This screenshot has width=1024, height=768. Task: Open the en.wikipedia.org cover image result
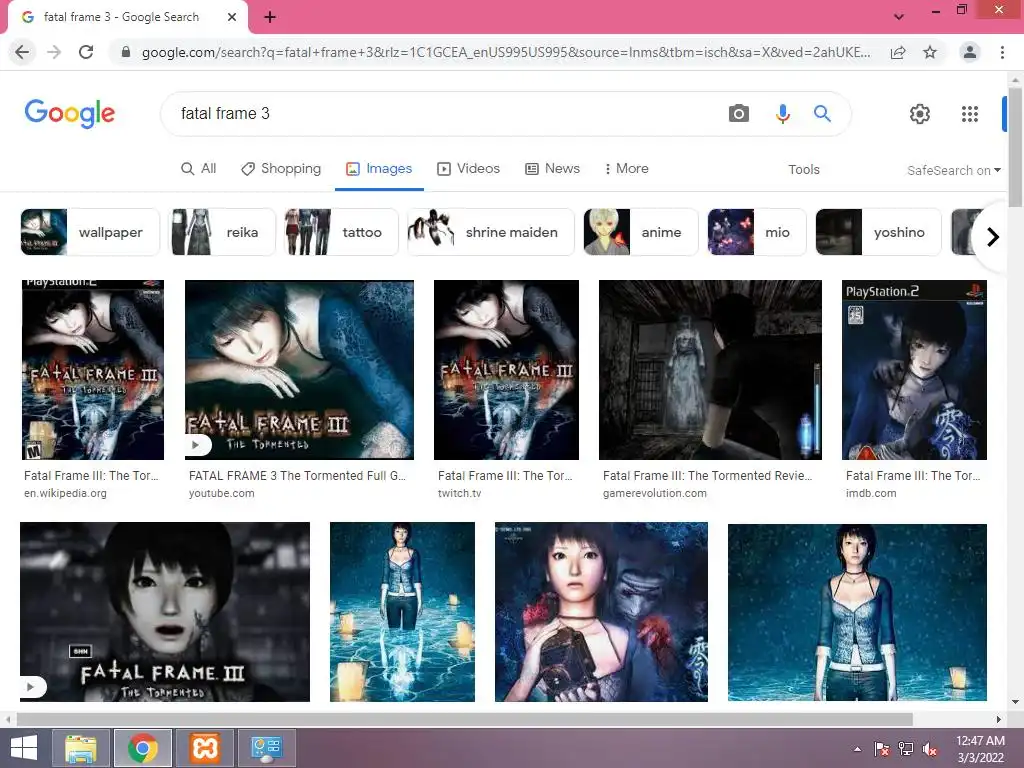coord(93,370)
